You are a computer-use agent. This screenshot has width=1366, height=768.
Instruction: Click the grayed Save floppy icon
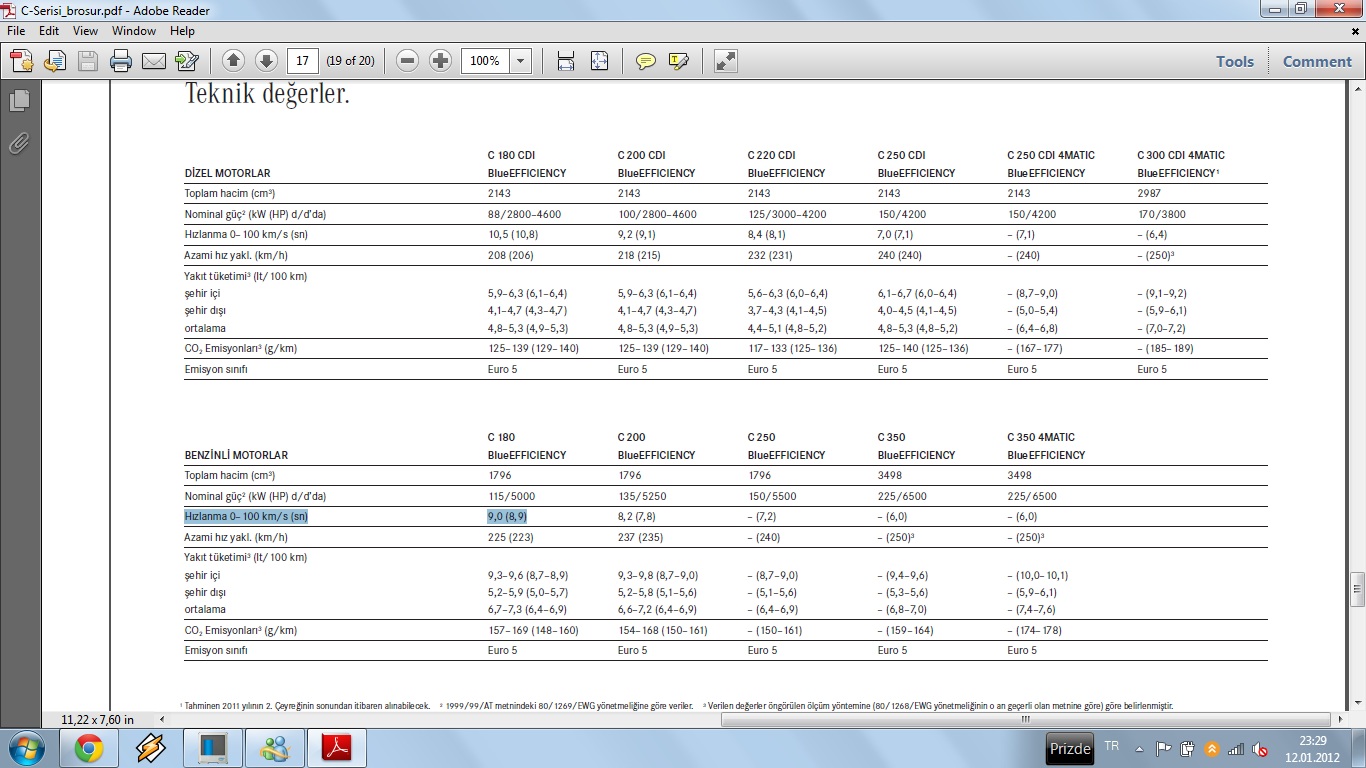[x=88, y=61]
